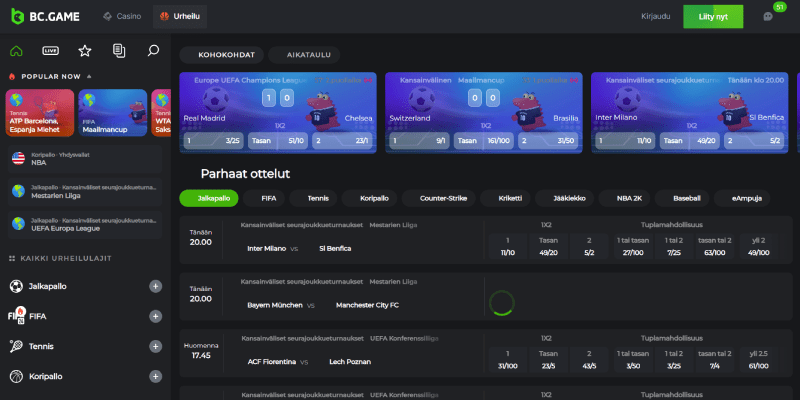Select Counter-Strike filter chip

[x=439, y=198]
